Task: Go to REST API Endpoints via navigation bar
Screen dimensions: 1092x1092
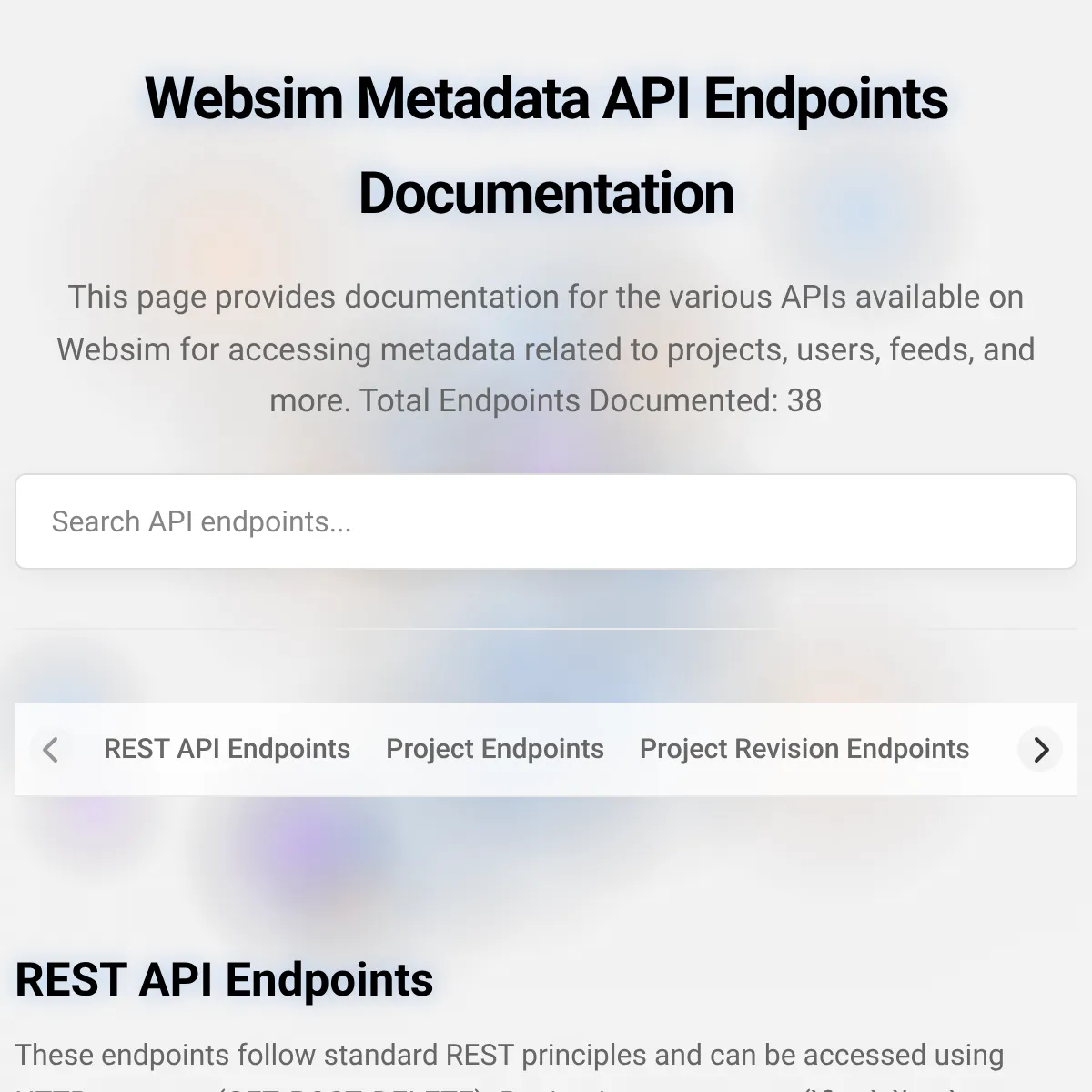Action: pos(227,749)
